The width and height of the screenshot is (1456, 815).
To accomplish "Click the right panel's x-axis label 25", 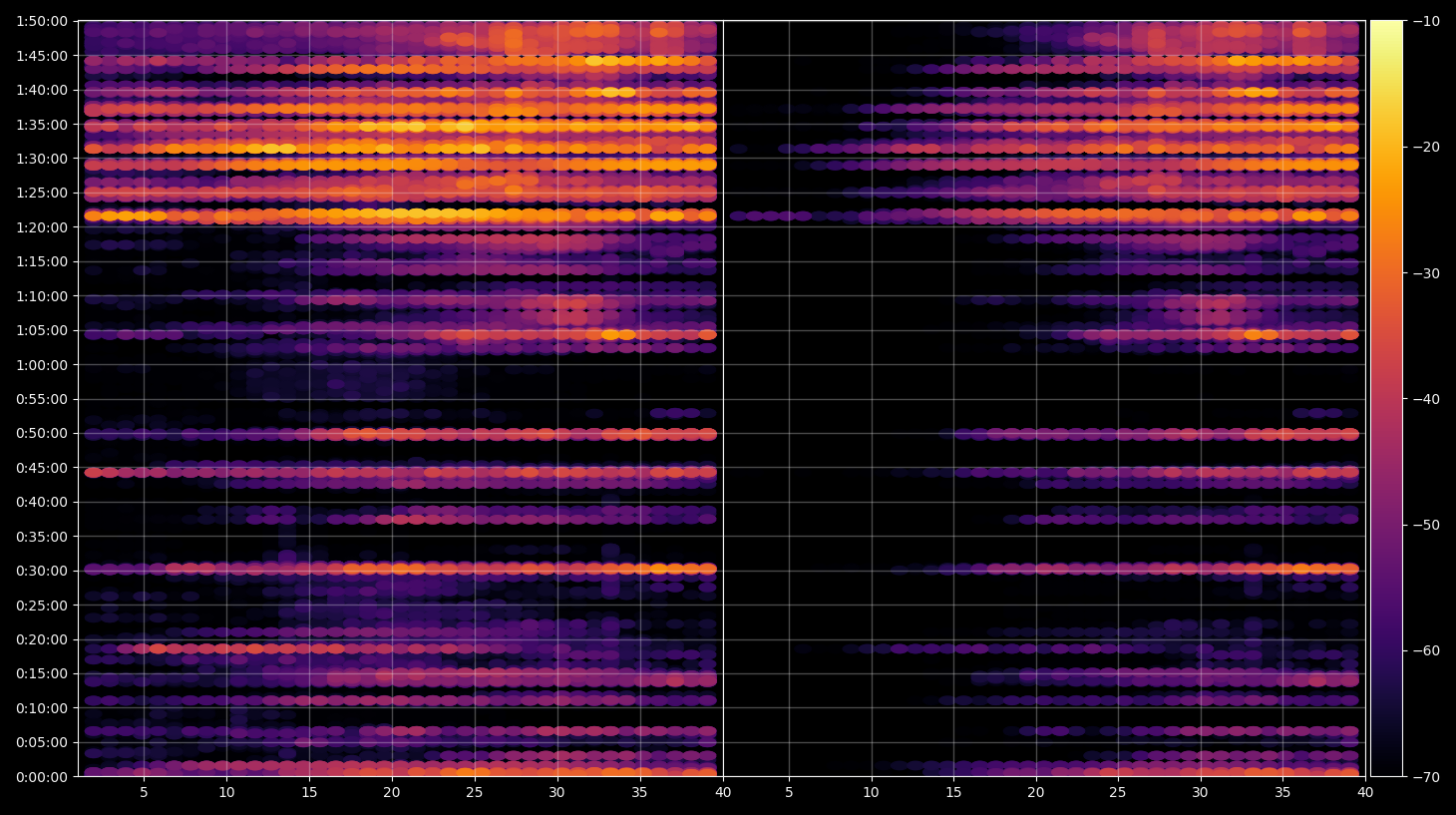I will [1118, 793].
